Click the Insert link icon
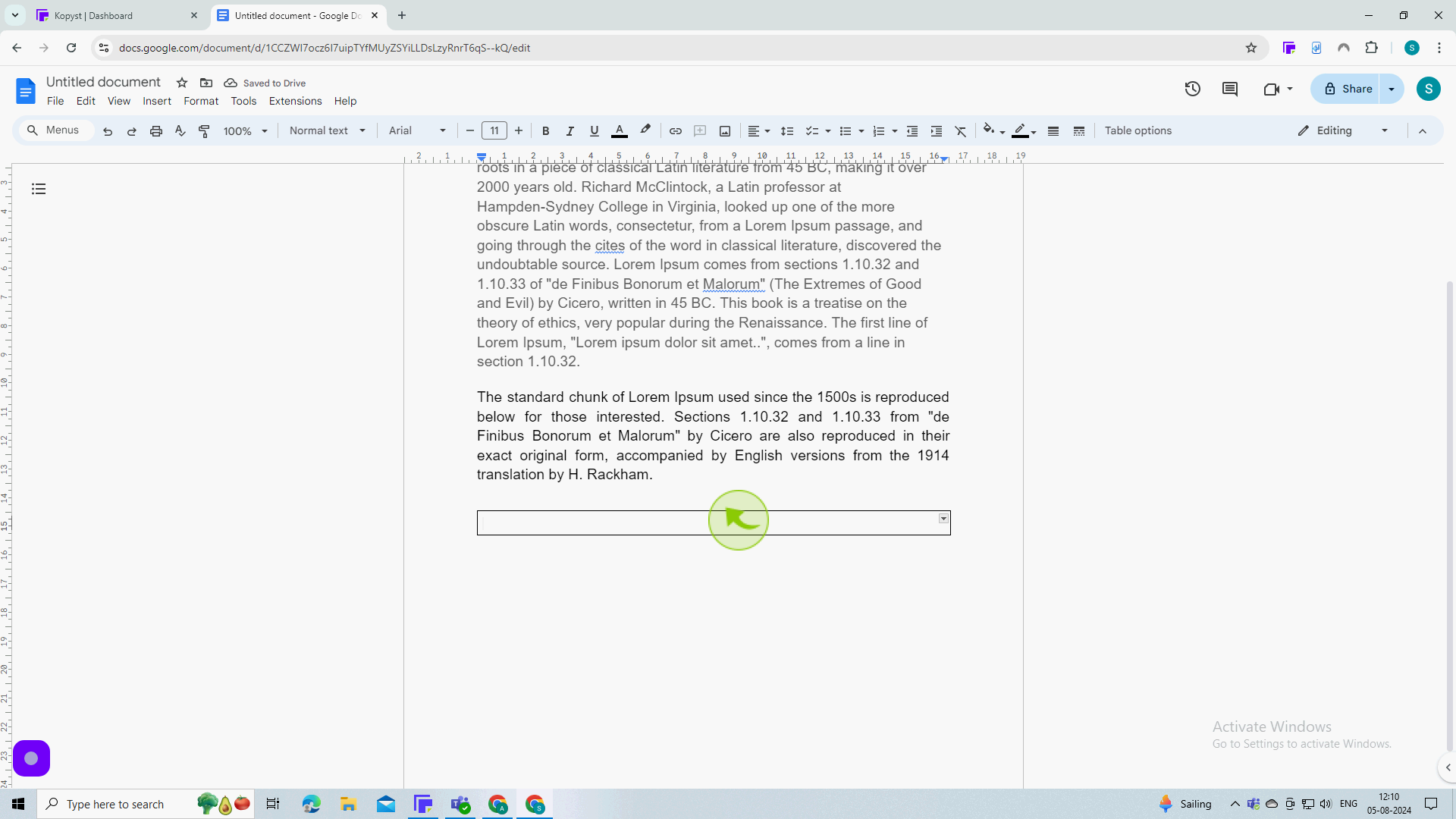Viewport: 1456px width, 819px height. [676, 131]
